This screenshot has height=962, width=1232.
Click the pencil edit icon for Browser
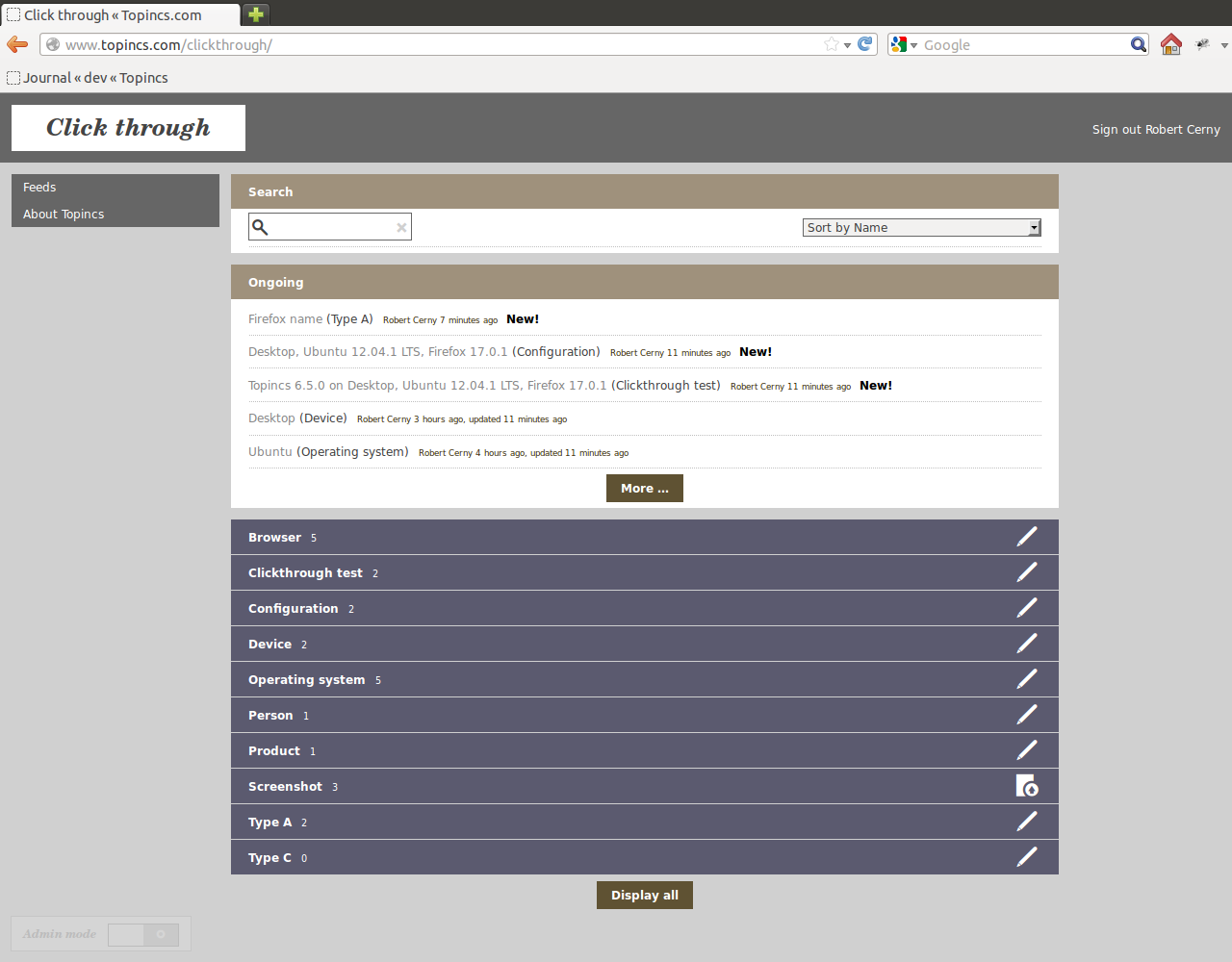pos(1027,537)
